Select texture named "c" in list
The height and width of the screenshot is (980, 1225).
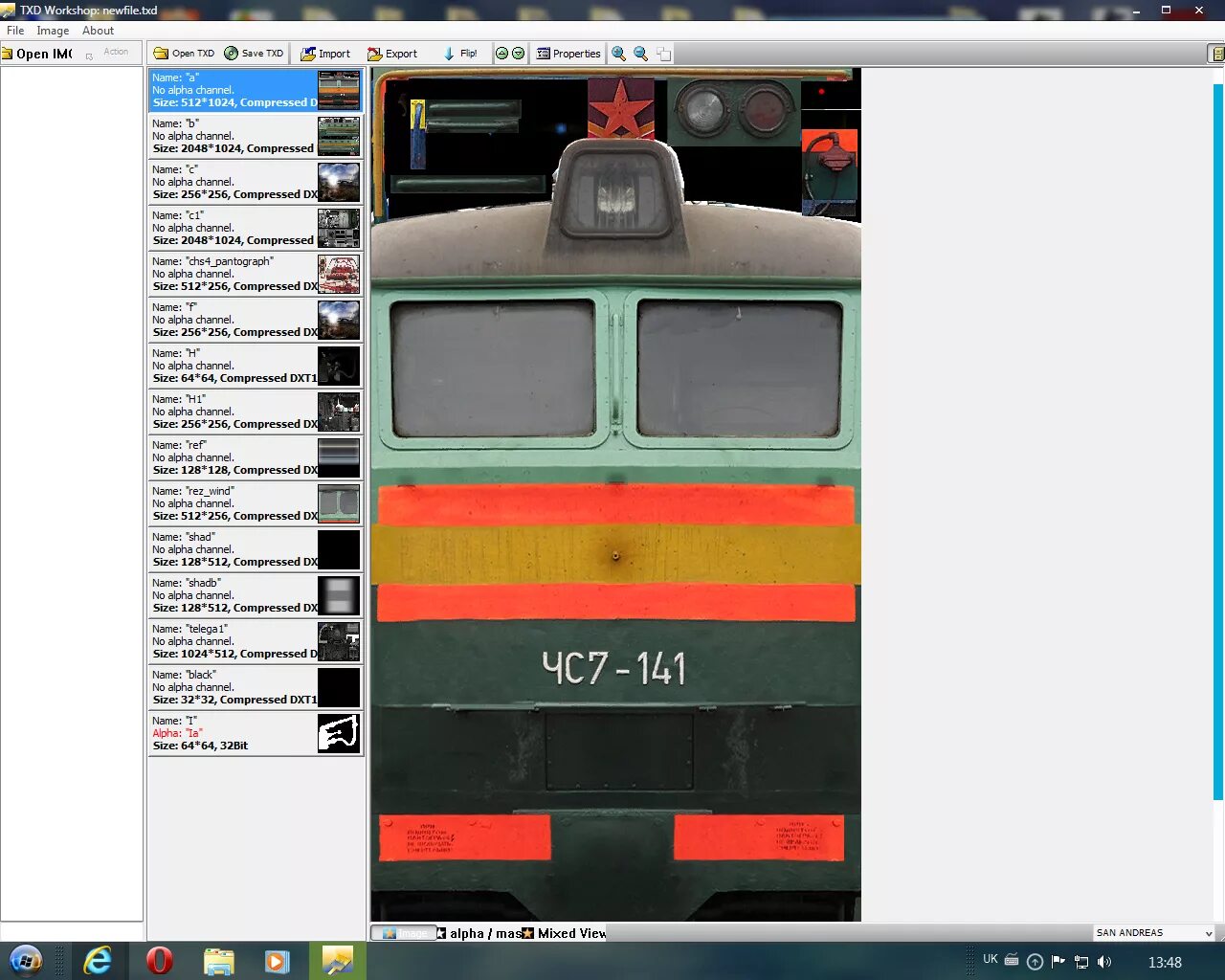point(256,182)
